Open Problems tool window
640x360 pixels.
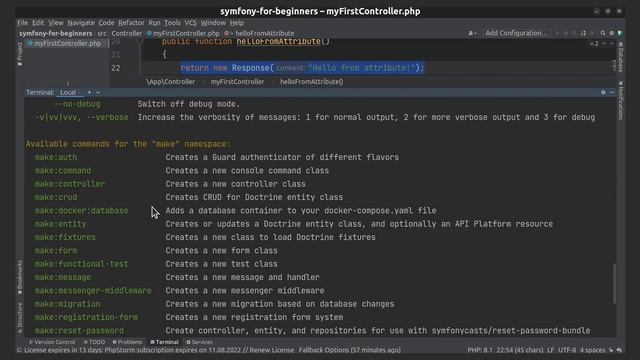coord(127,342)
